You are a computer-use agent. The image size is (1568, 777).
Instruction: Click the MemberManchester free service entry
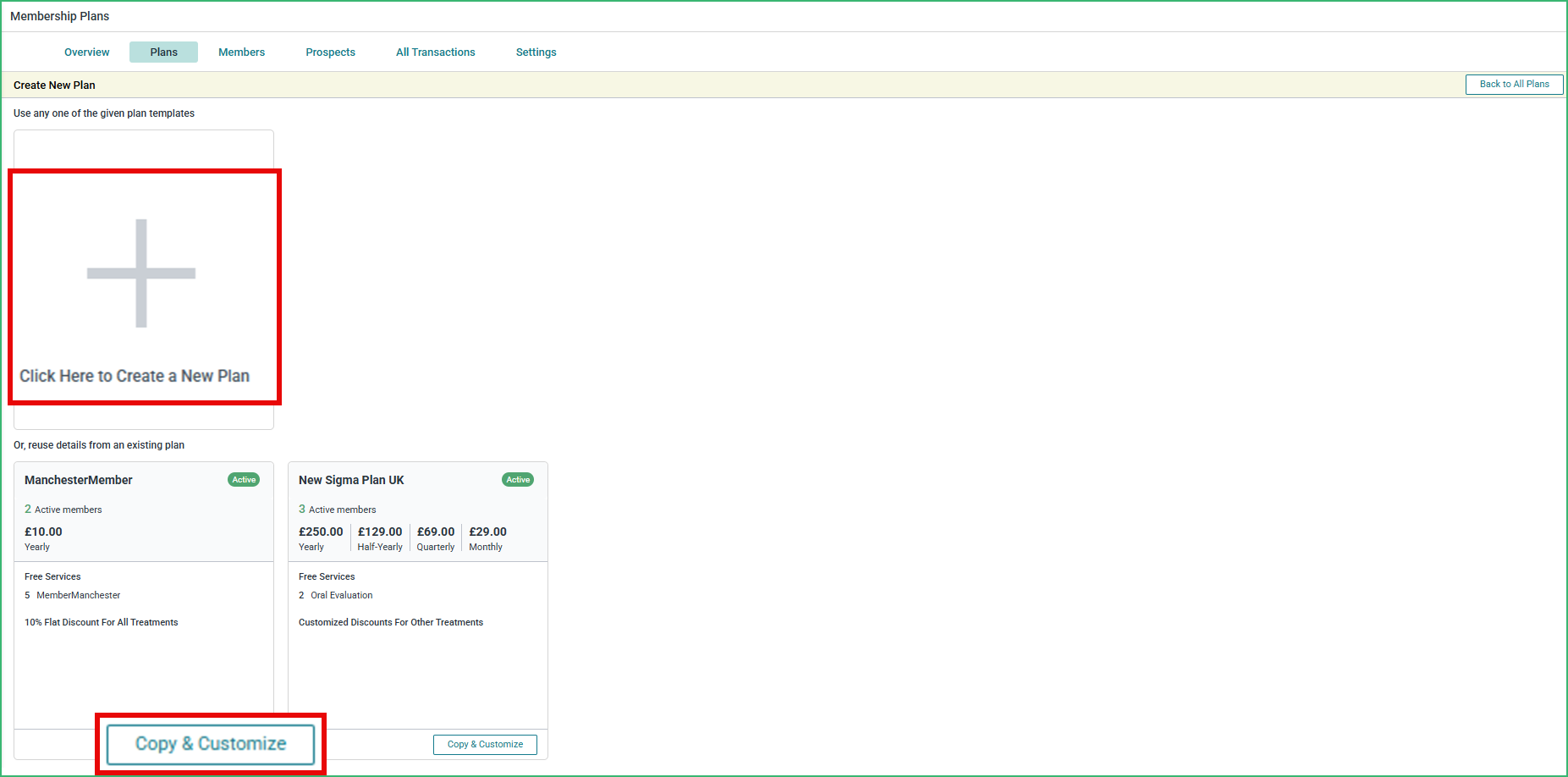[78, 595]
